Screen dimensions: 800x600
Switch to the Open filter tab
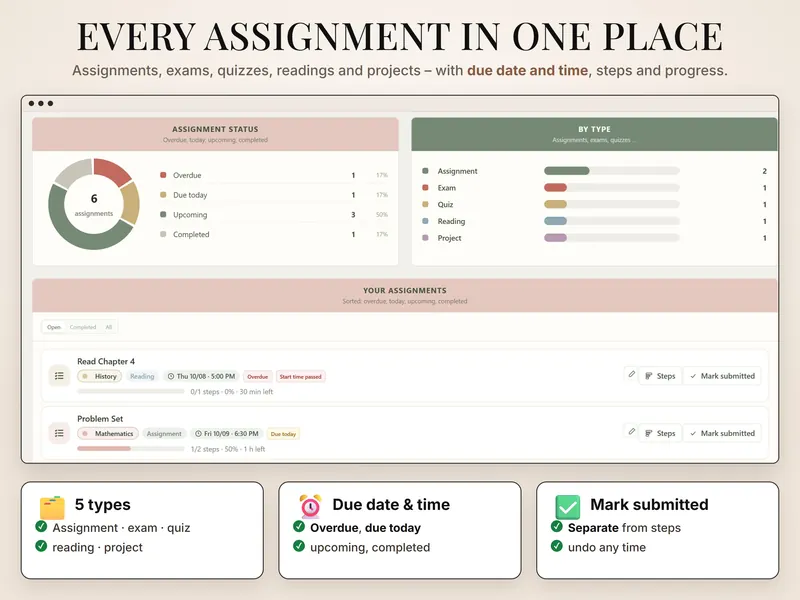tap(54, 327)
